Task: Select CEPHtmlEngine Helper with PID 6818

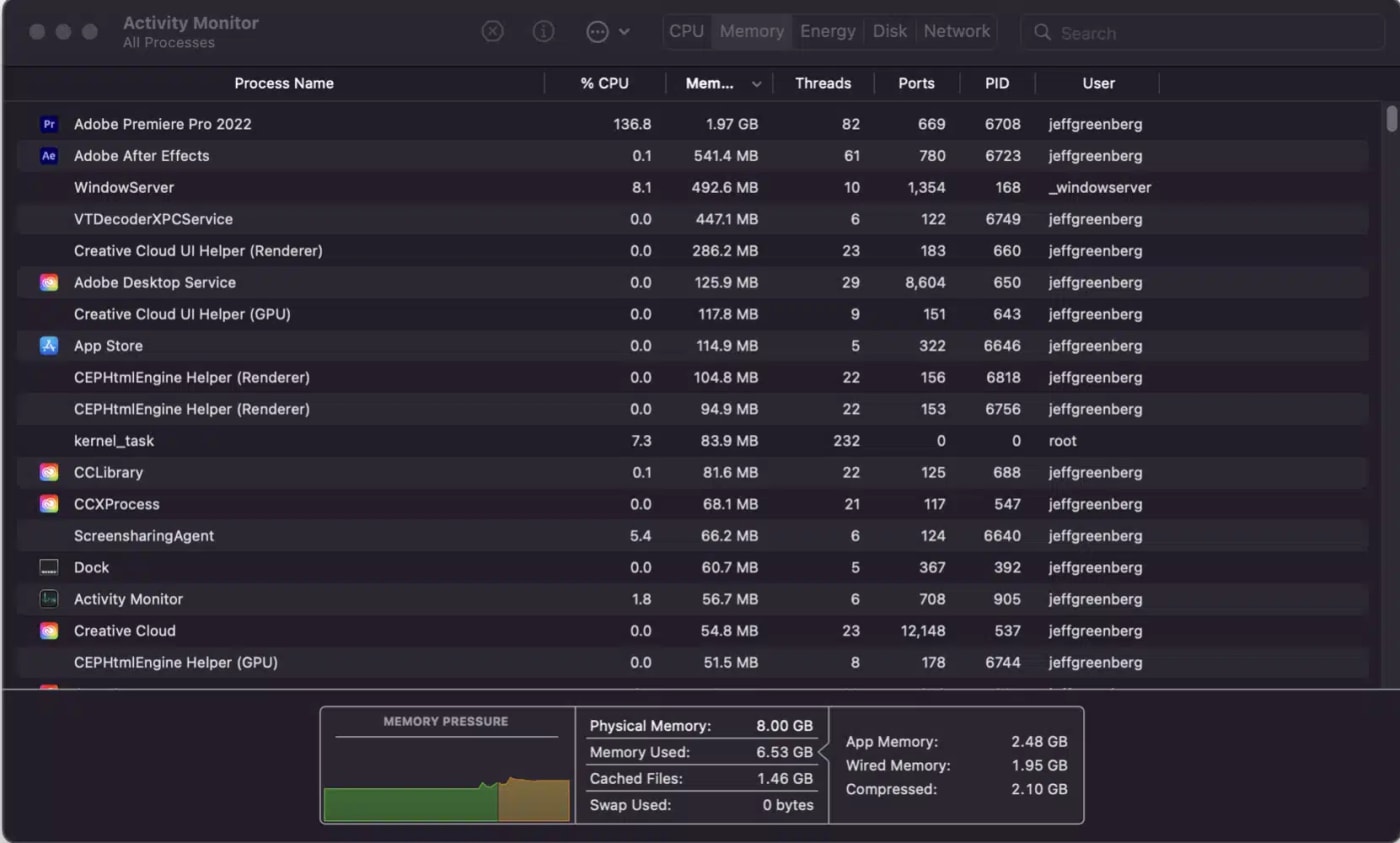Action: [692, 378]
